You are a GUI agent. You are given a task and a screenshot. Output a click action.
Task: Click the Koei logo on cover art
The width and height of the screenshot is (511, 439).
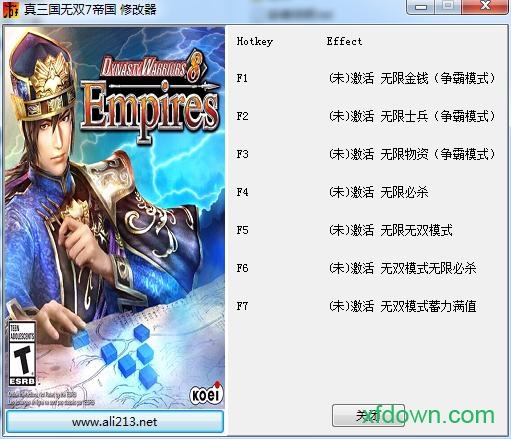pyautogui.click(x=206, y=394)
